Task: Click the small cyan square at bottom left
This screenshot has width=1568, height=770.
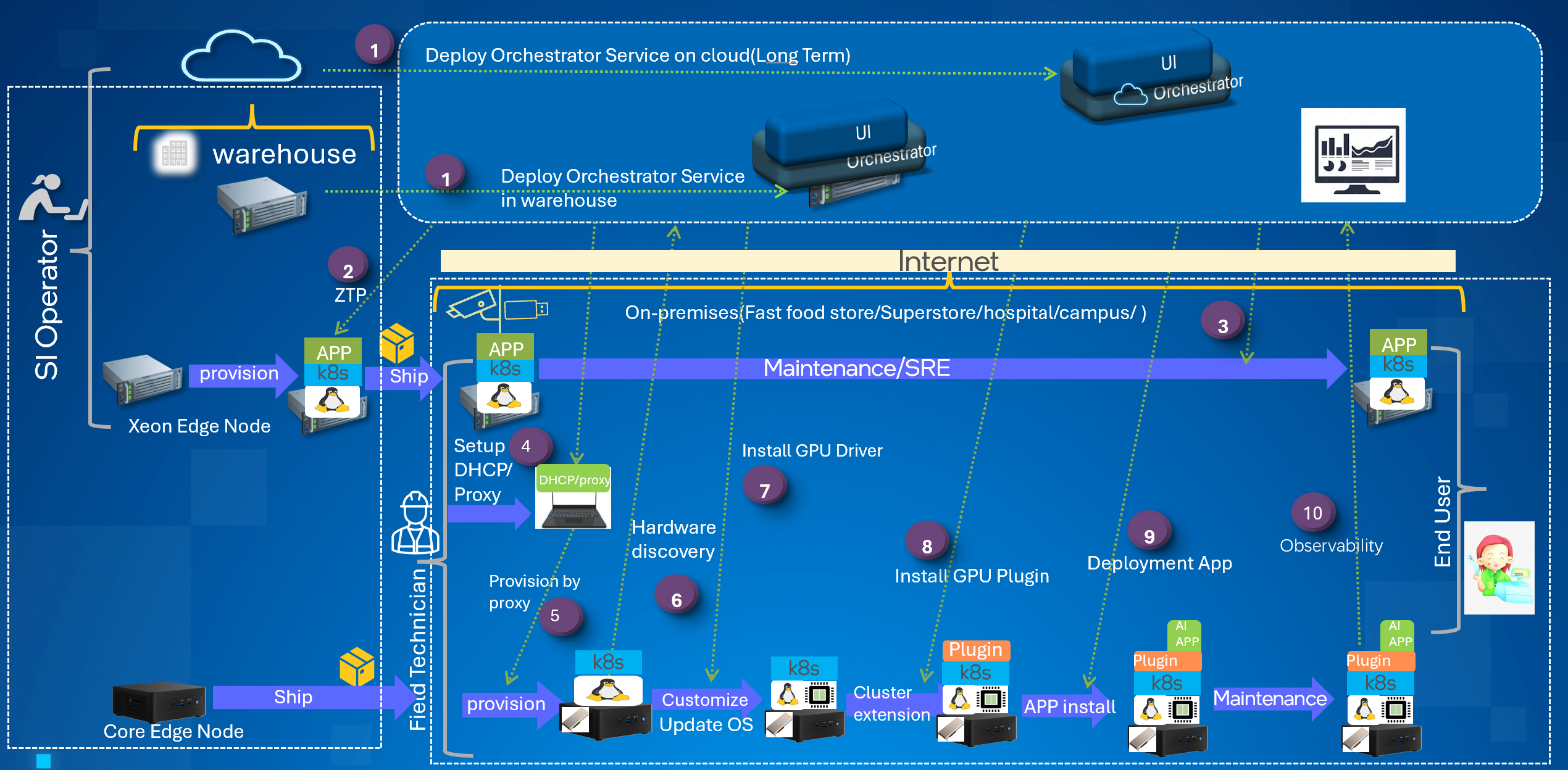Action: click(43, 761)
